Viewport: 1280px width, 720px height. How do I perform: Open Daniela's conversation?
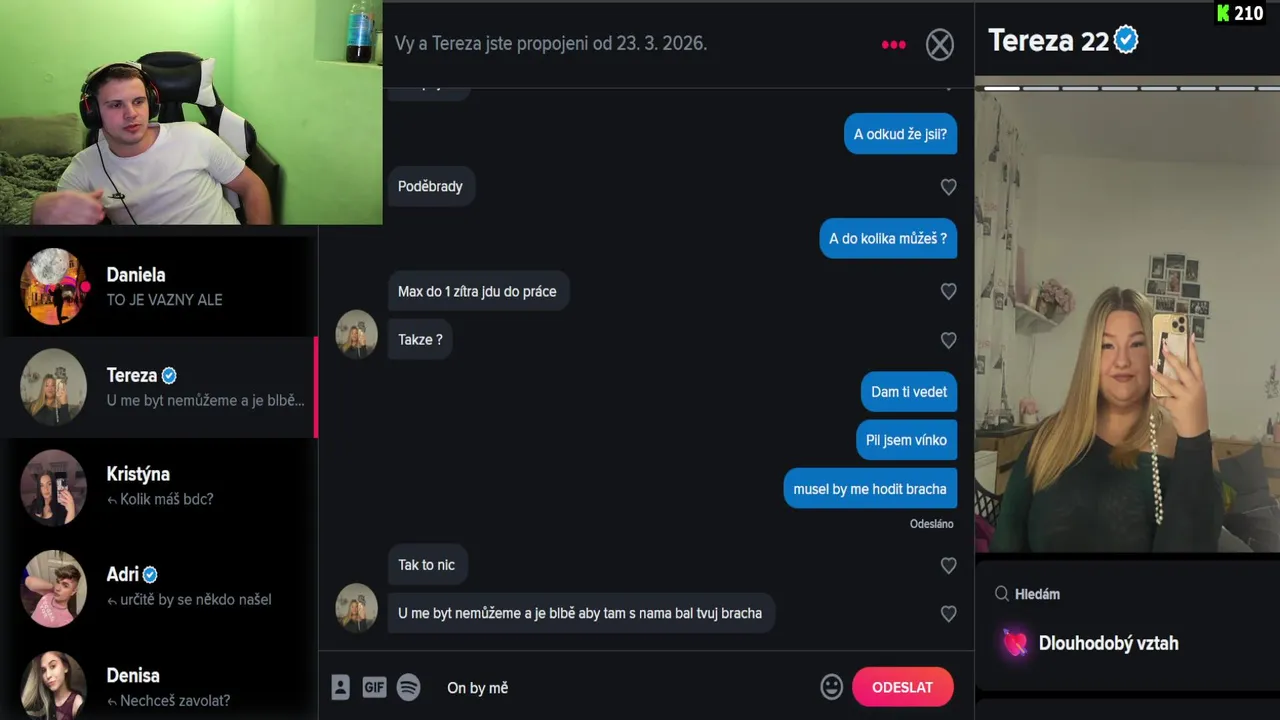click(x=159, y=287)
